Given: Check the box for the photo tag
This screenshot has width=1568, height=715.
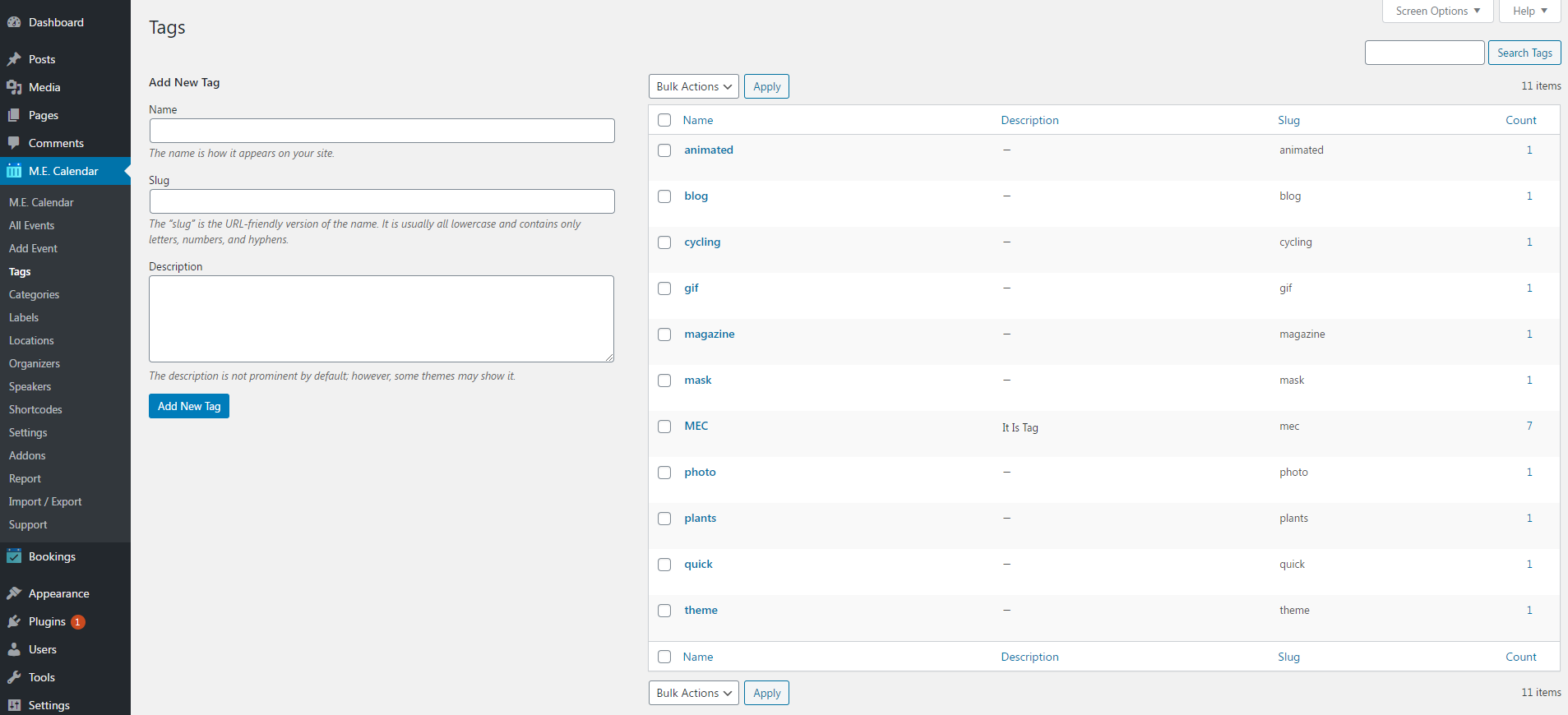Looking at the screenshot, I should coord(664,473).
